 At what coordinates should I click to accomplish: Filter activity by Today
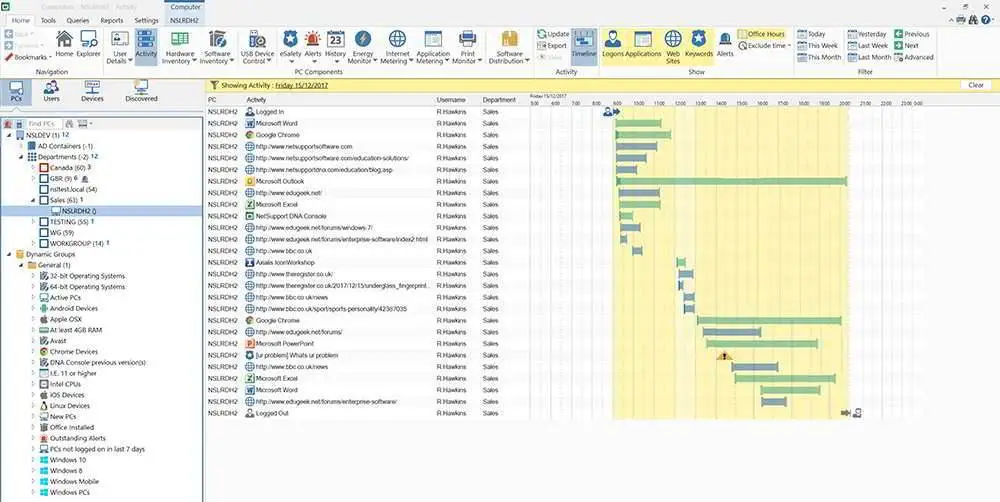tap(811, 34)
